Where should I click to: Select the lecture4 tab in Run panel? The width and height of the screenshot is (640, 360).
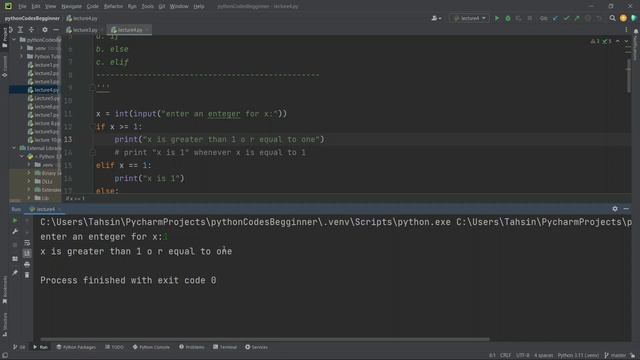click(45, 209)
